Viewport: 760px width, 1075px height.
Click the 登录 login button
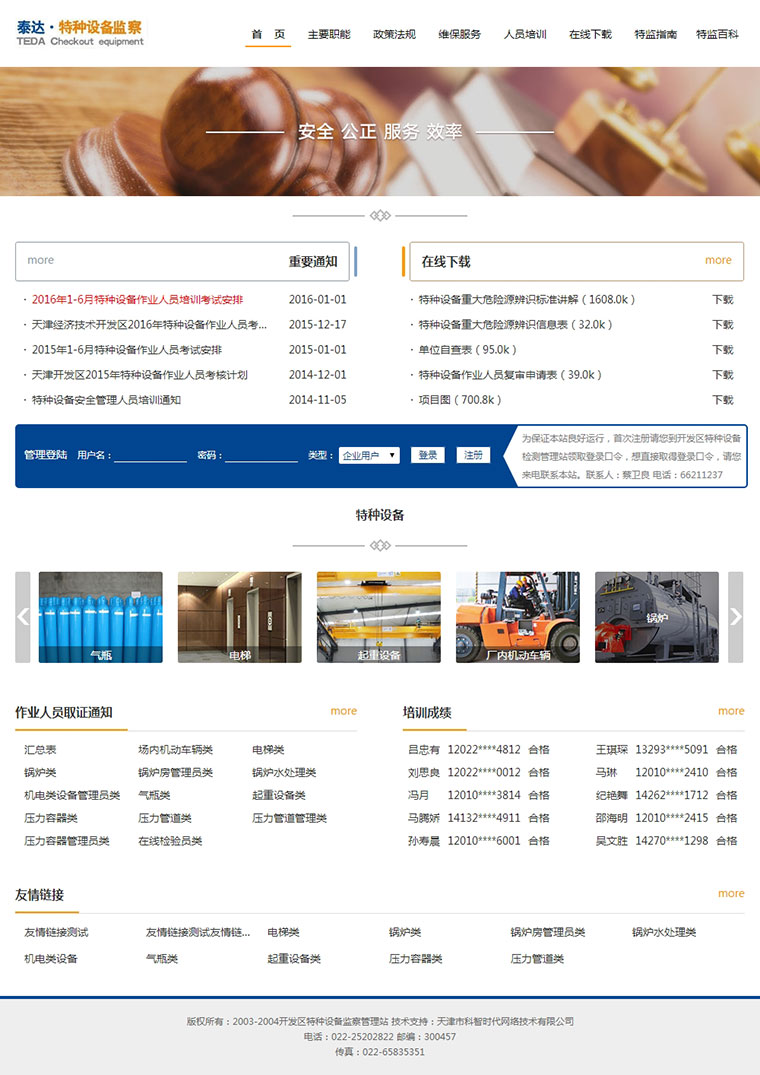tap(428, 455)
